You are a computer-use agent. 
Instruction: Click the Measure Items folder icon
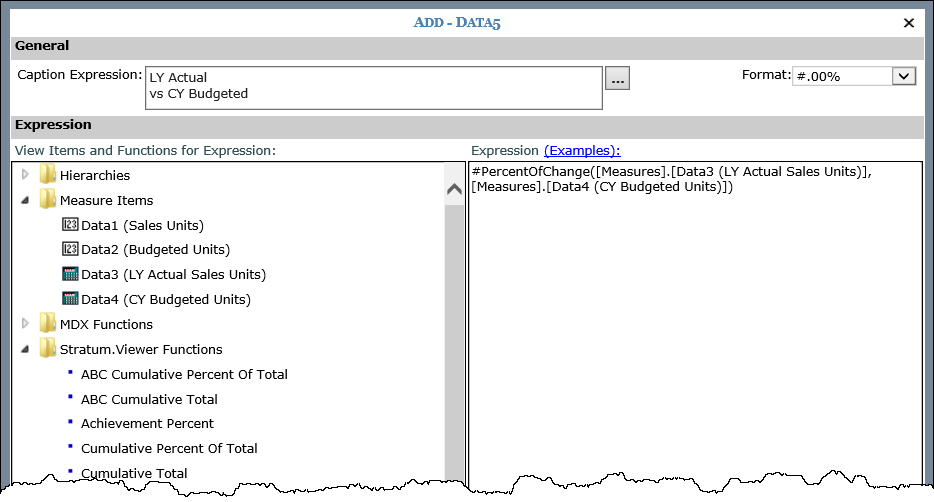pos(47,200)
